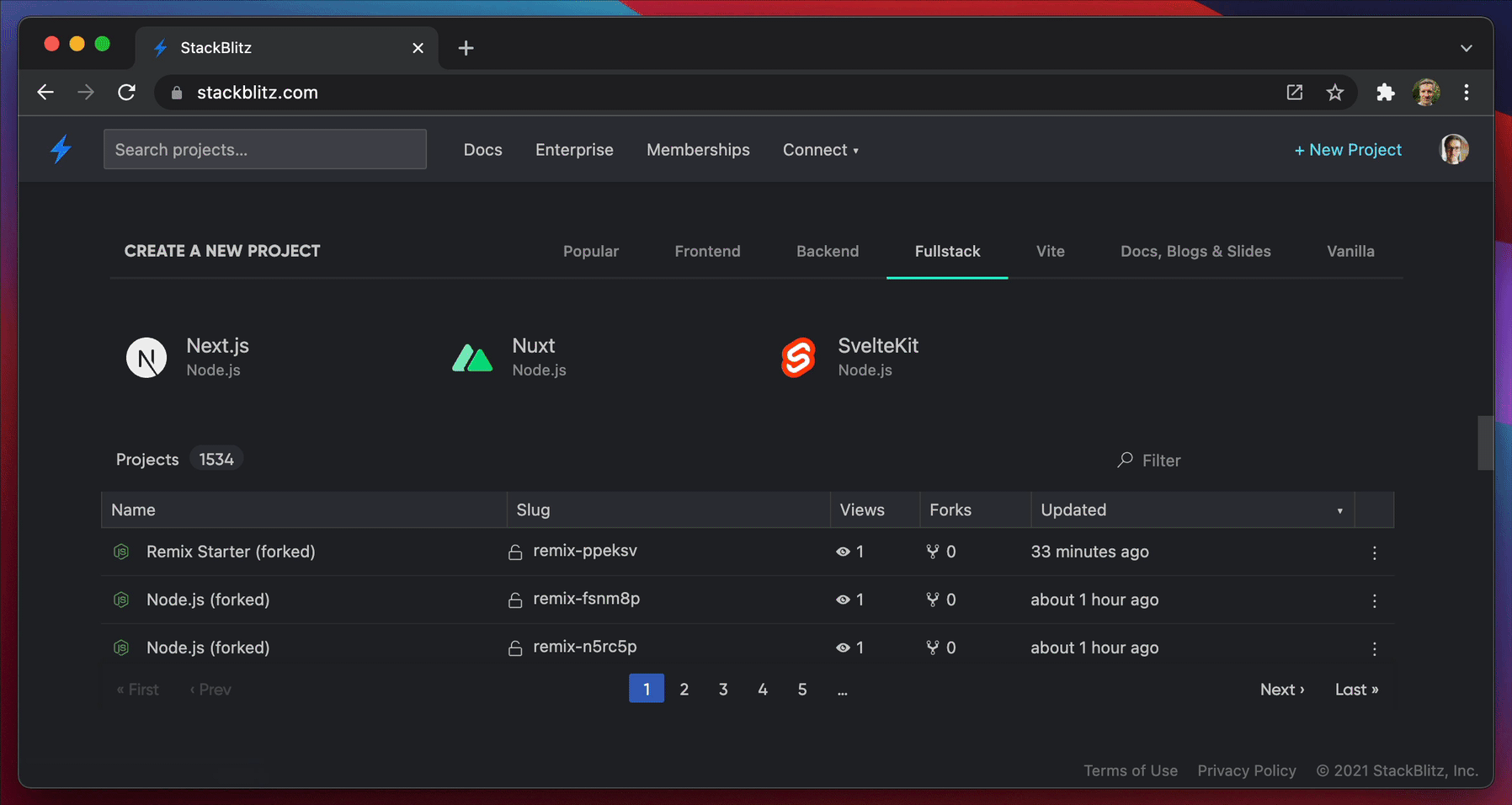Switch to the Popular tab

tap(591, 251)
